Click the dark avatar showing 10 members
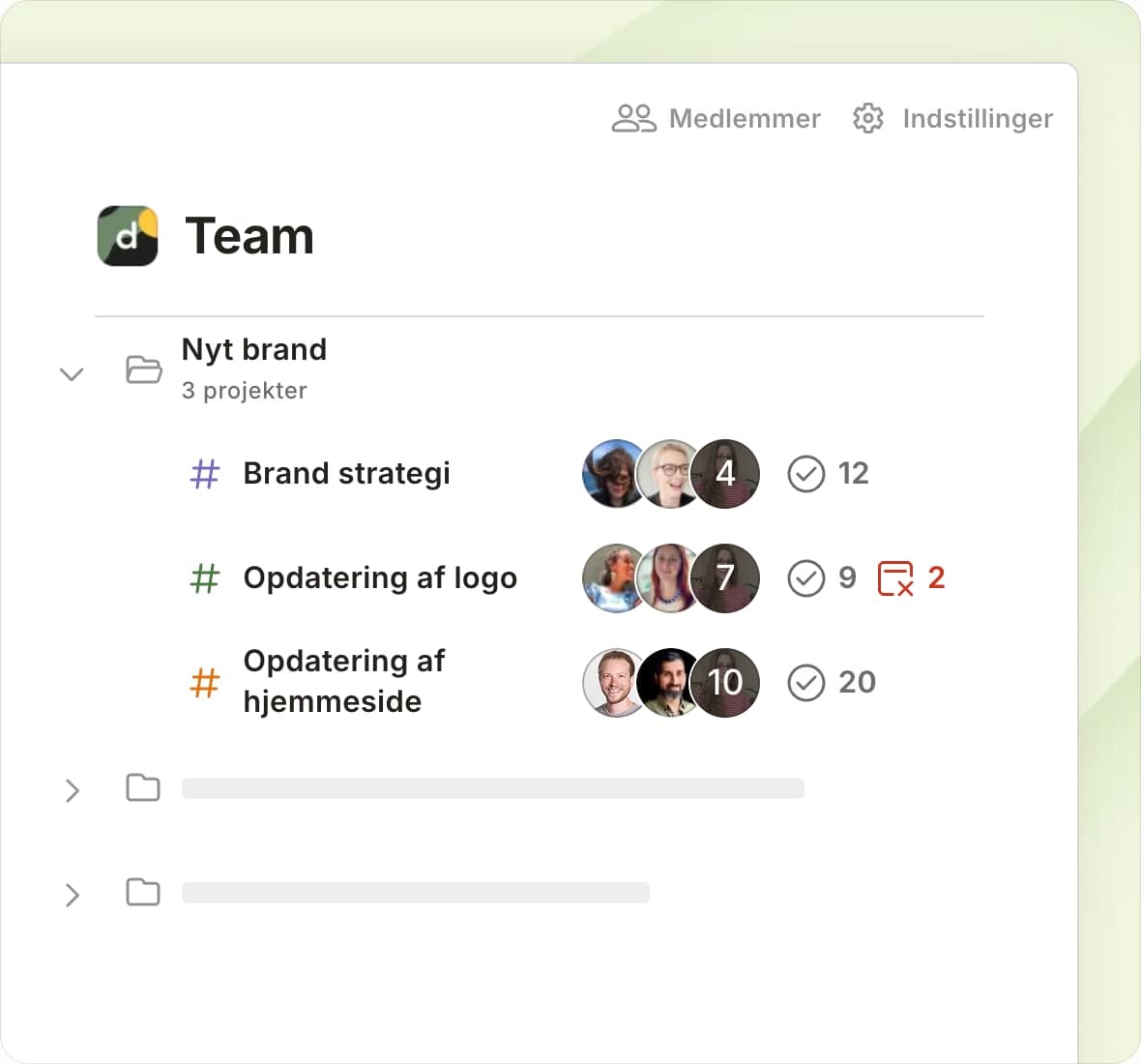Image resolution: width=1141 pixels, height=1064 pixels. [725, 683]
